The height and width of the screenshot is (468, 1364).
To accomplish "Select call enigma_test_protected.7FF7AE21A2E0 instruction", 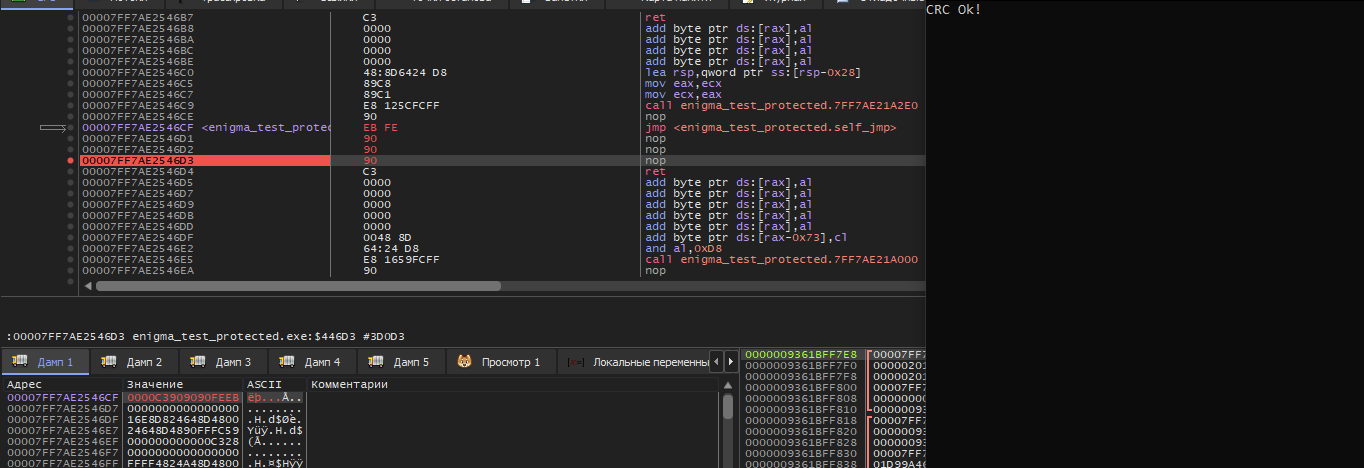I will coord(782,105).
